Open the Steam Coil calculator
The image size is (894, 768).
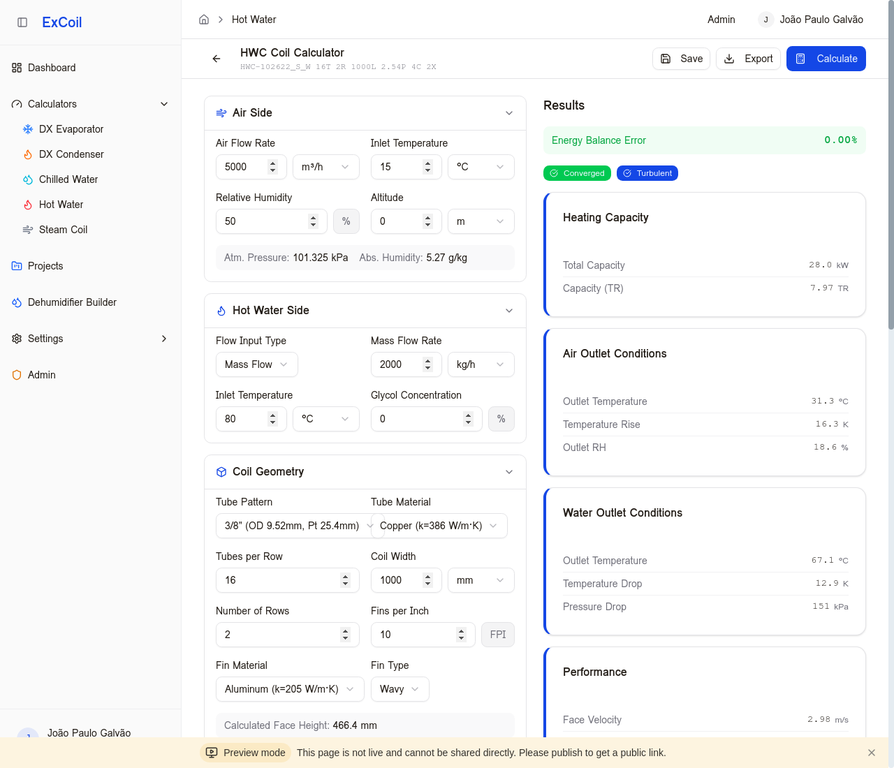pos(62,229)
